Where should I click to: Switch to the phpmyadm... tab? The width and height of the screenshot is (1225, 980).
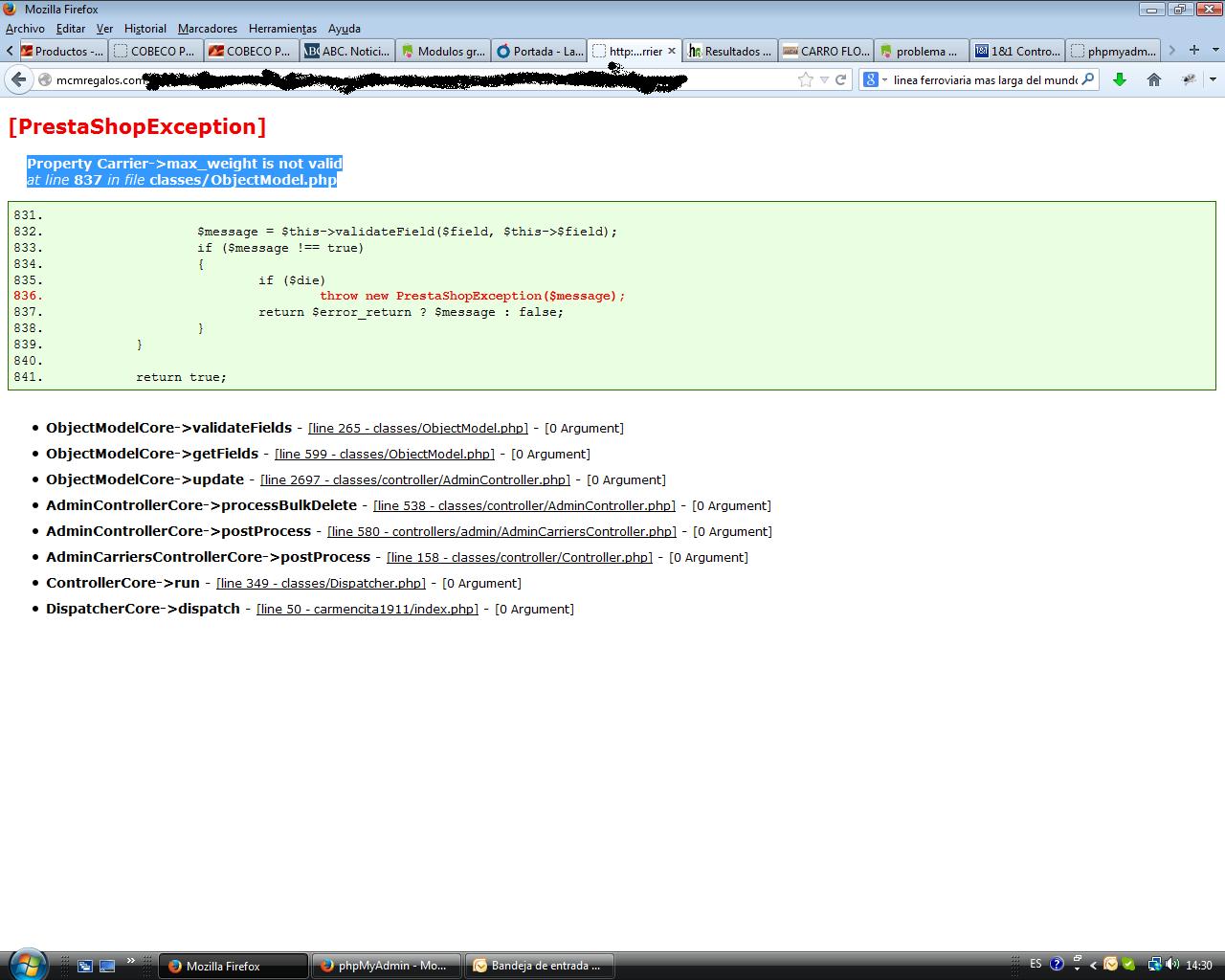click(1114, 51)
